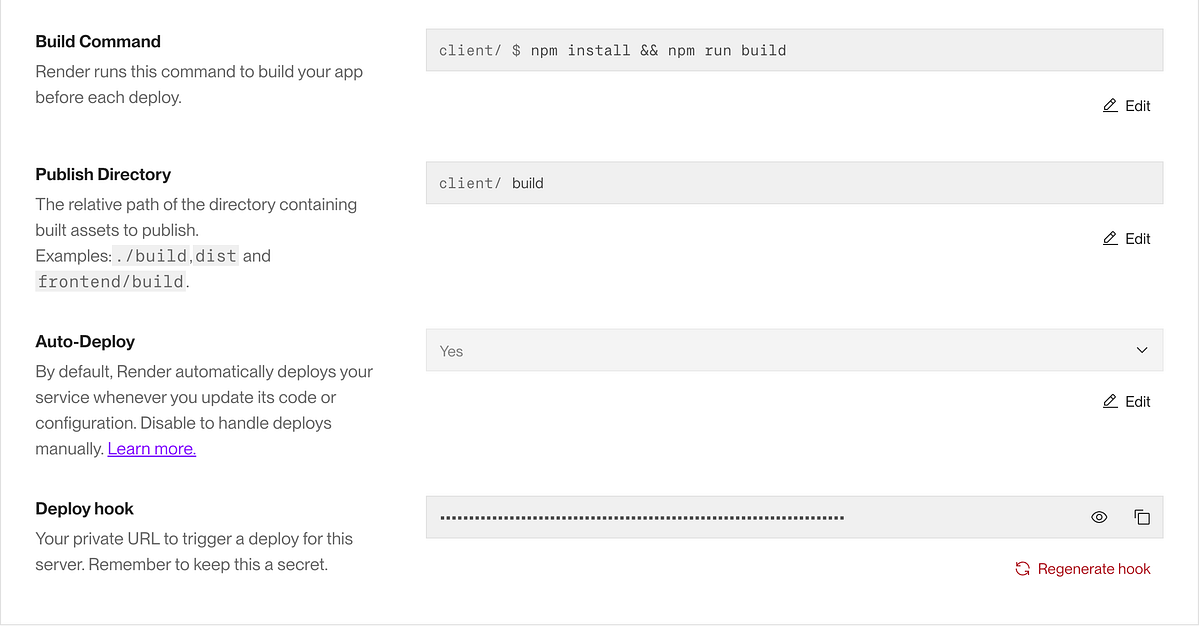Click the chevron on the Auto-Deploy selector
Viewport: 1200px width, 626px height.
(1142, 350)
